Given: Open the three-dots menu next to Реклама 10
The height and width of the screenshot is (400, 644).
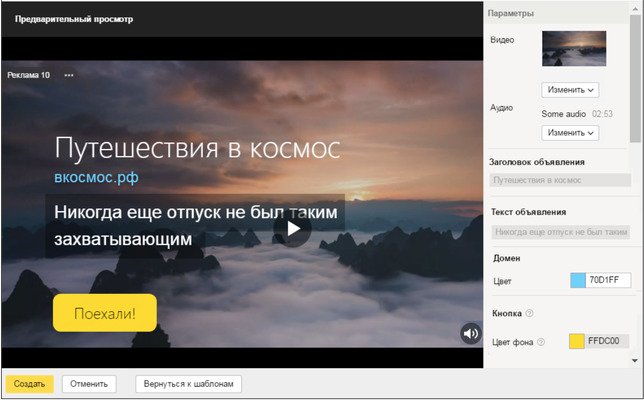Looking at the screenshot, I should click(x=69, y=75).
